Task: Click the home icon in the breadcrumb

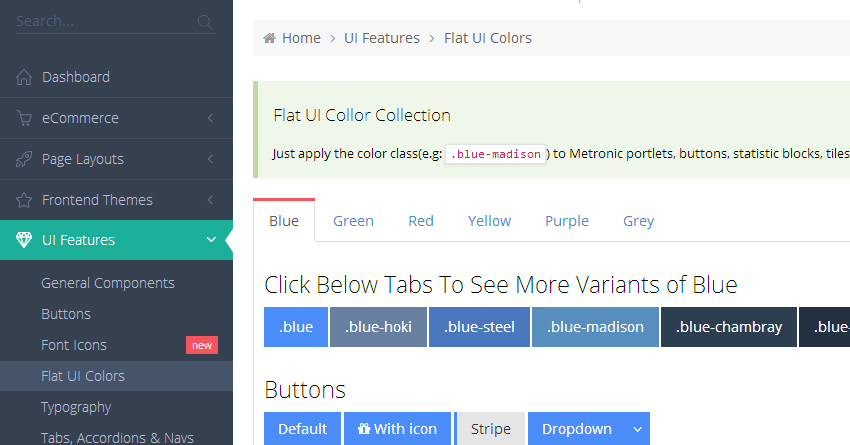Action: (270, 38)
